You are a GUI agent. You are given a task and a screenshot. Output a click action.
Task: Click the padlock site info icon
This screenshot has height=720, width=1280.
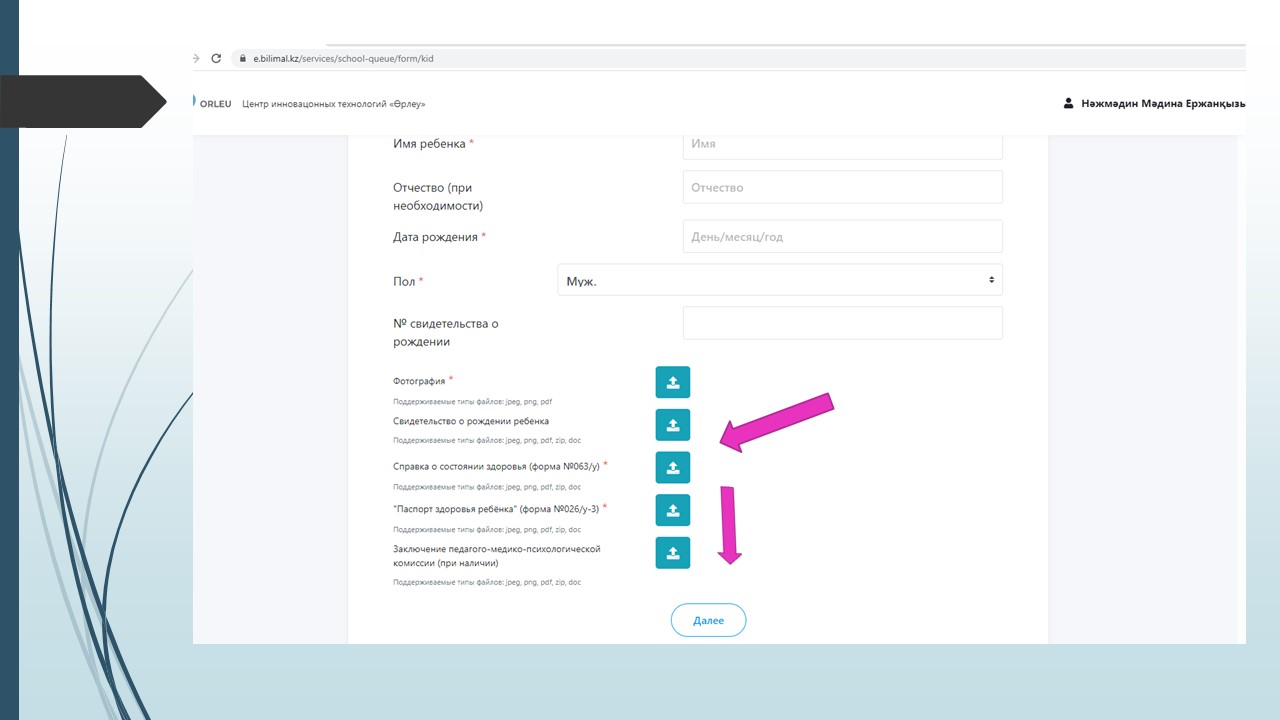(x=241, y=59)
